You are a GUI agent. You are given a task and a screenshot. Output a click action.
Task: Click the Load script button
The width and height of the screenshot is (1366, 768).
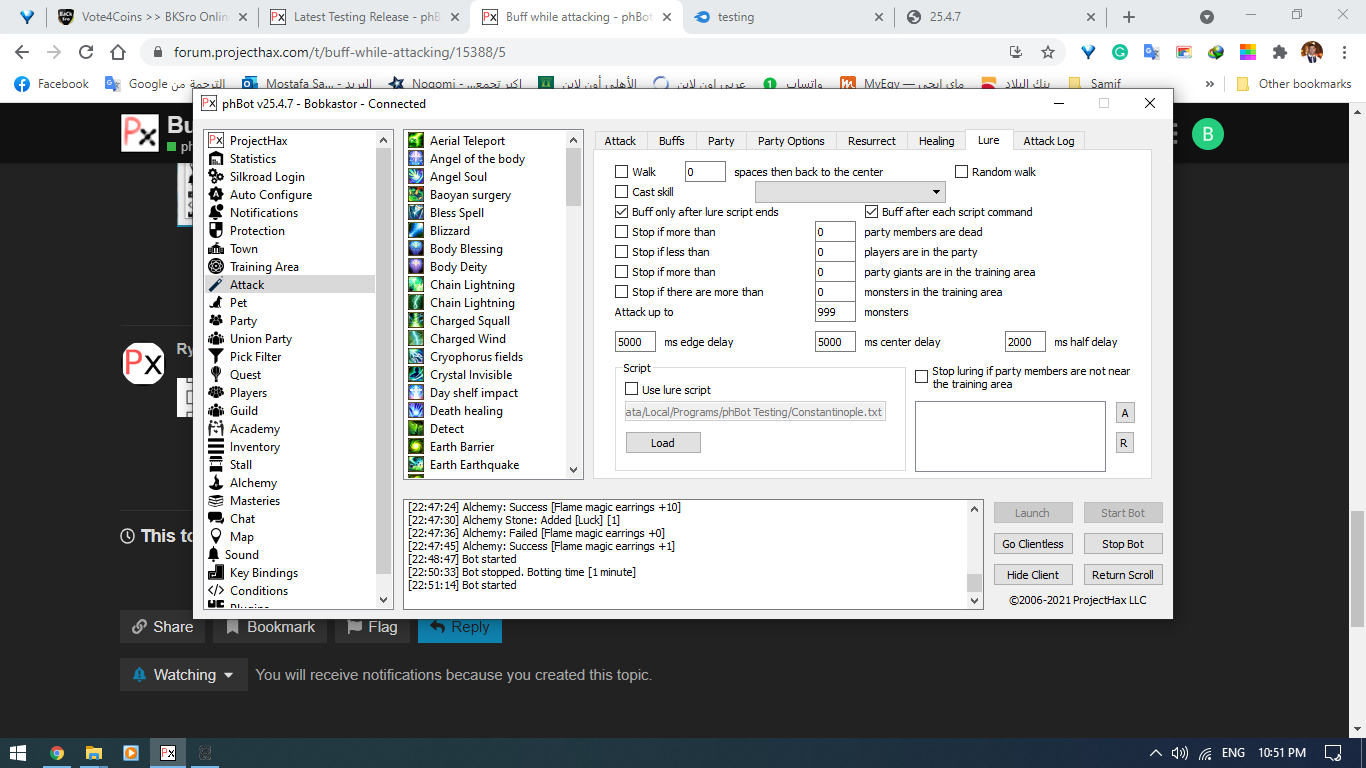click(662, 443)
